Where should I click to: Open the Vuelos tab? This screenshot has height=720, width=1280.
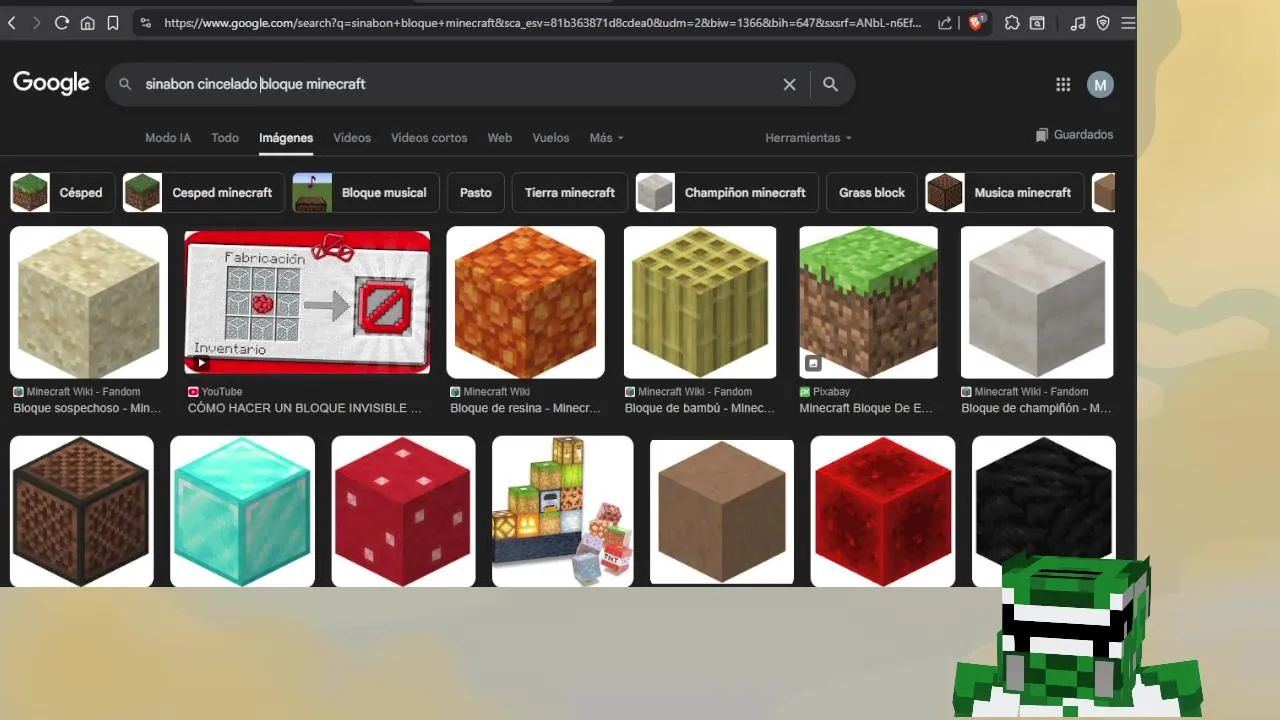coord(551,138)
